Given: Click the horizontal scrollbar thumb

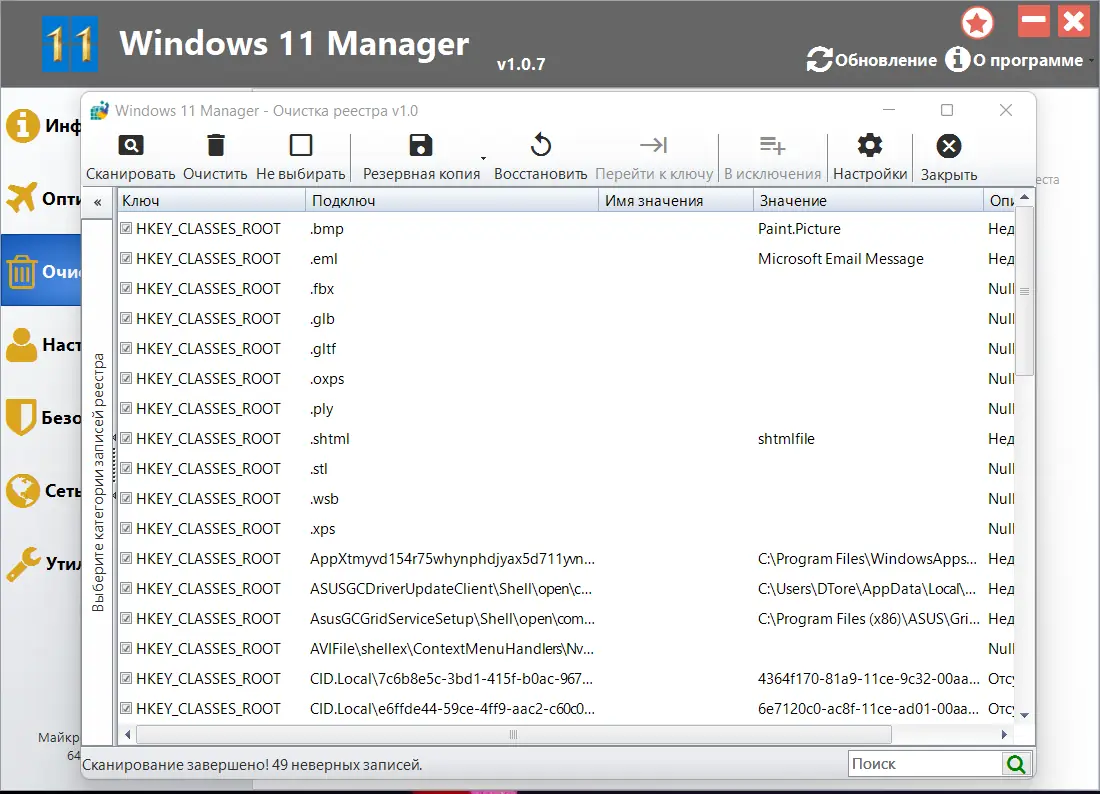Looking at the screenshot, I should (514, 734).
